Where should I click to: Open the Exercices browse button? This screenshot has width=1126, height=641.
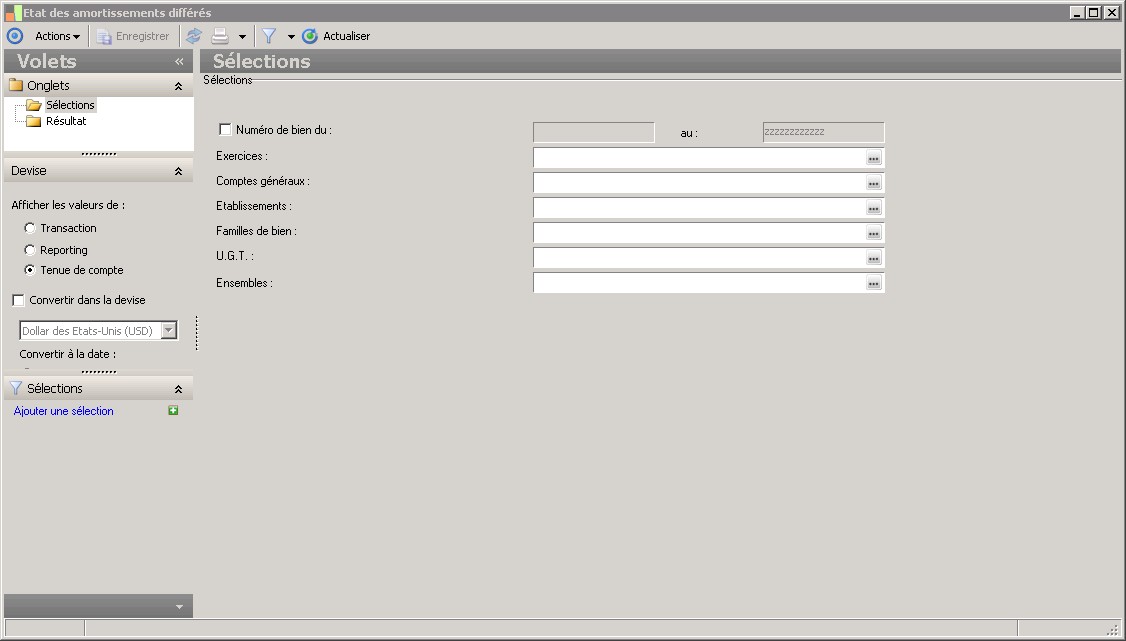tap(874, 158)
